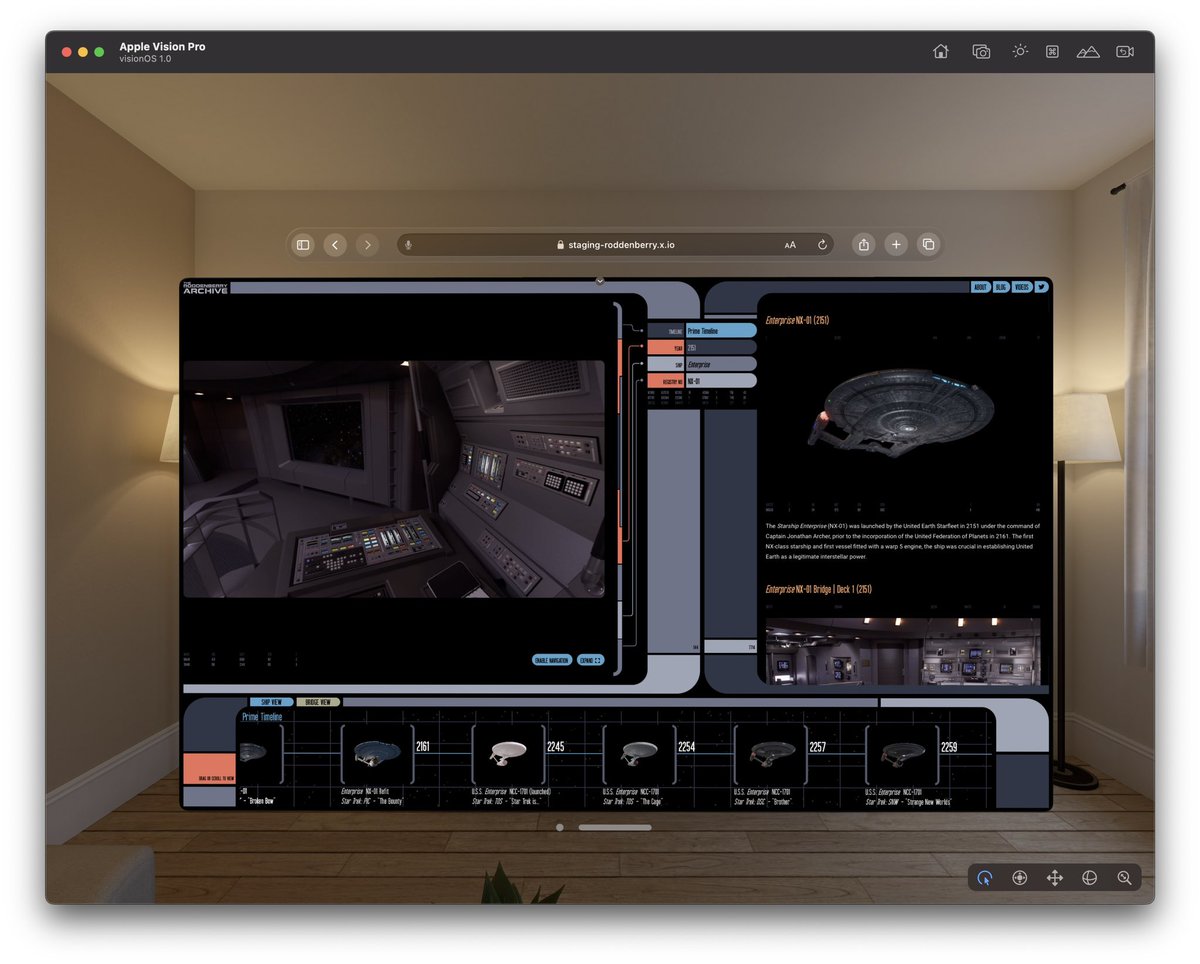Click the 2259 year marker
The image size is (1200, 964).
coord(949,746)
